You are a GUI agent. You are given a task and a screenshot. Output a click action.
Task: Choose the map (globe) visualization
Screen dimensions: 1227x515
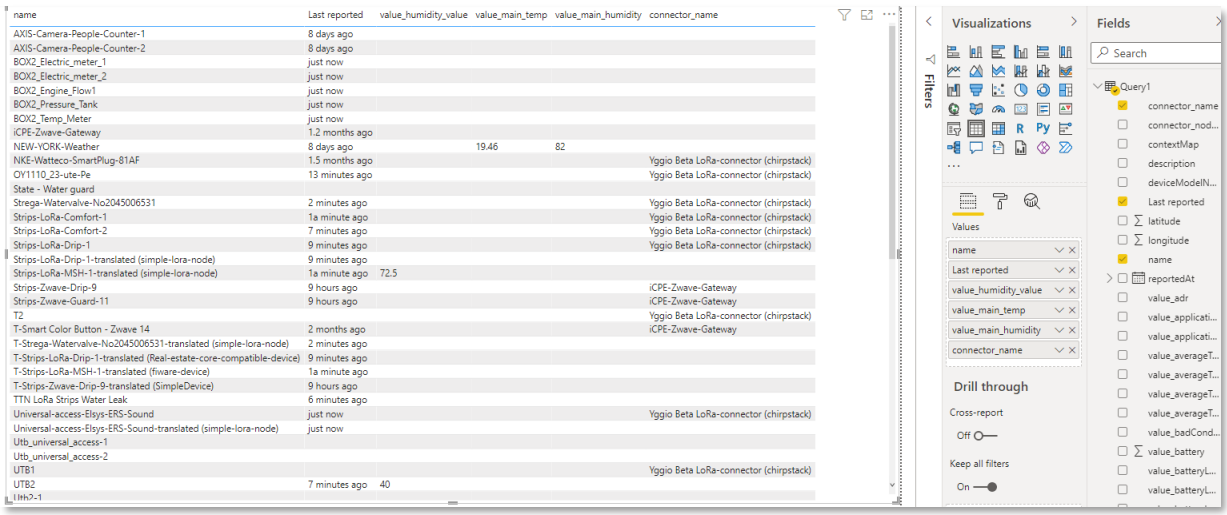pos(953,109)
